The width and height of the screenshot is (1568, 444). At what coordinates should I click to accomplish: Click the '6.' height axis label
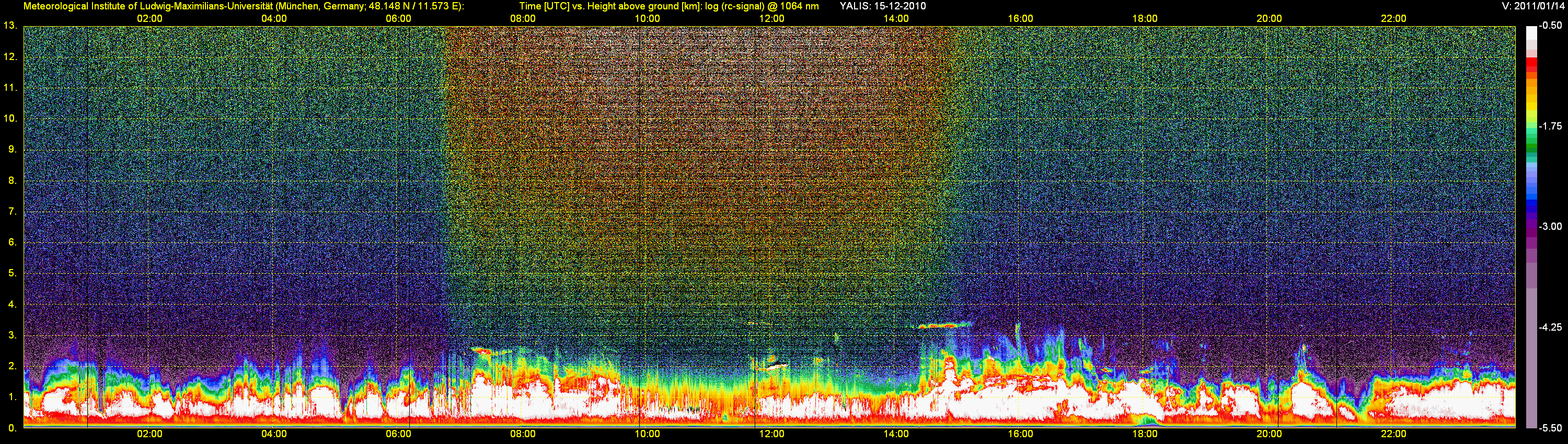coord(12,243)
